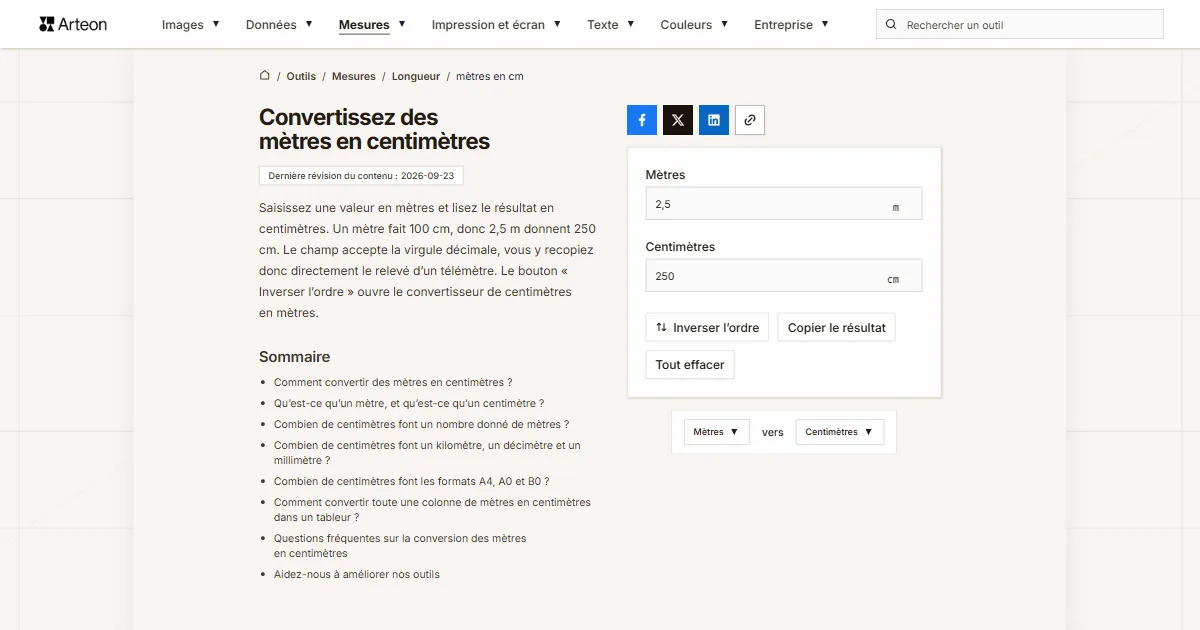Open the Texte menu
1200x630 pixels.
(611, 24)
